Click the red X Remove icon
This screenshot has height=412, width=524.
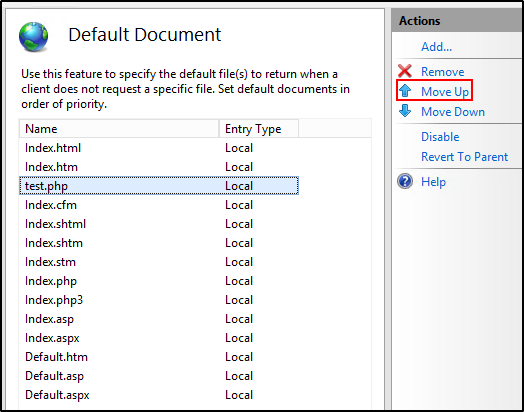(405, 71)
